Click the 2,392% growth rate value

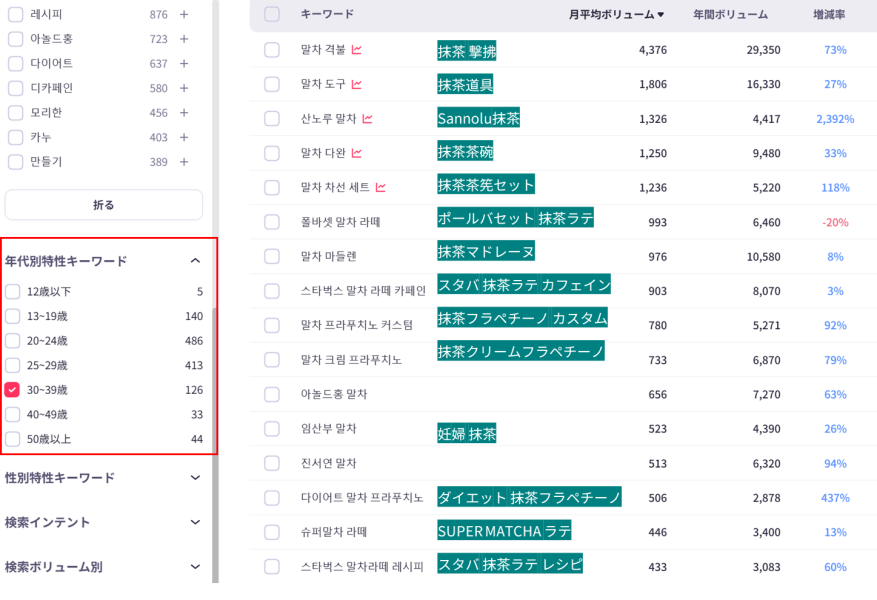pyautogui.click(x=835, y=119)
